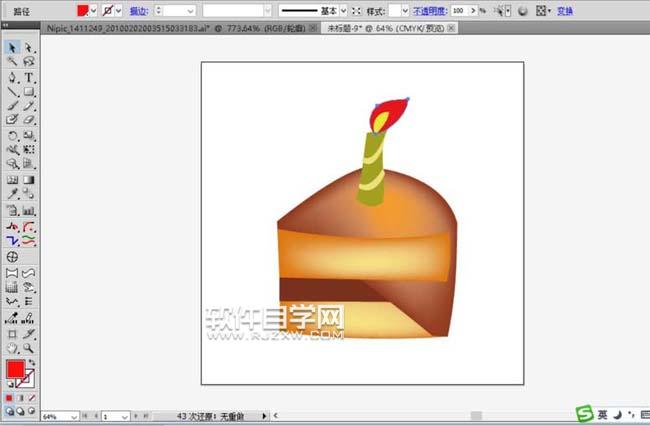Open stroke weight dropdown
This screenshot has width=650, height=426.
(191, 11)
